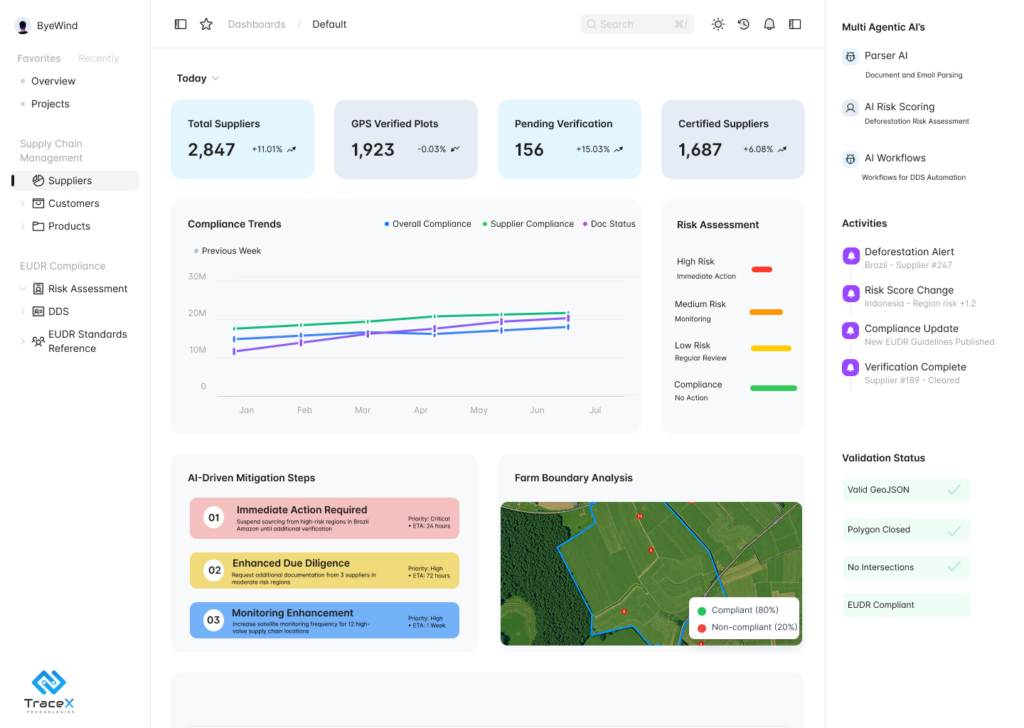Image resolution: width=1024 pixels, height=728 pixels.
Task: Click the Immediate Action Required card
Action: tap(324, 519)
